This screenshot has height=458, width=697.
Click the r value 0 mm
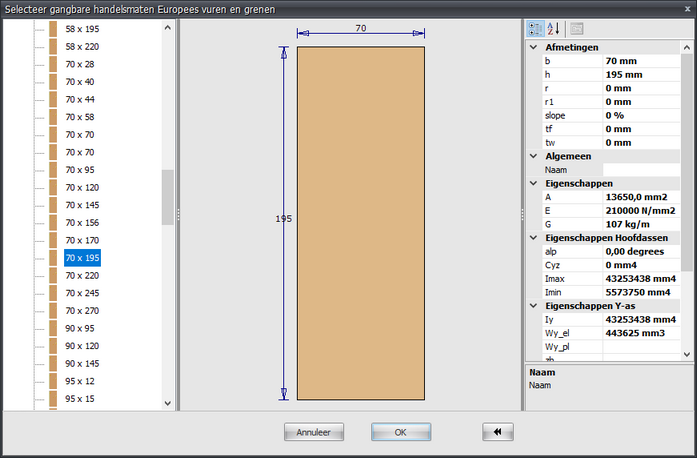[x=641, y=88]
